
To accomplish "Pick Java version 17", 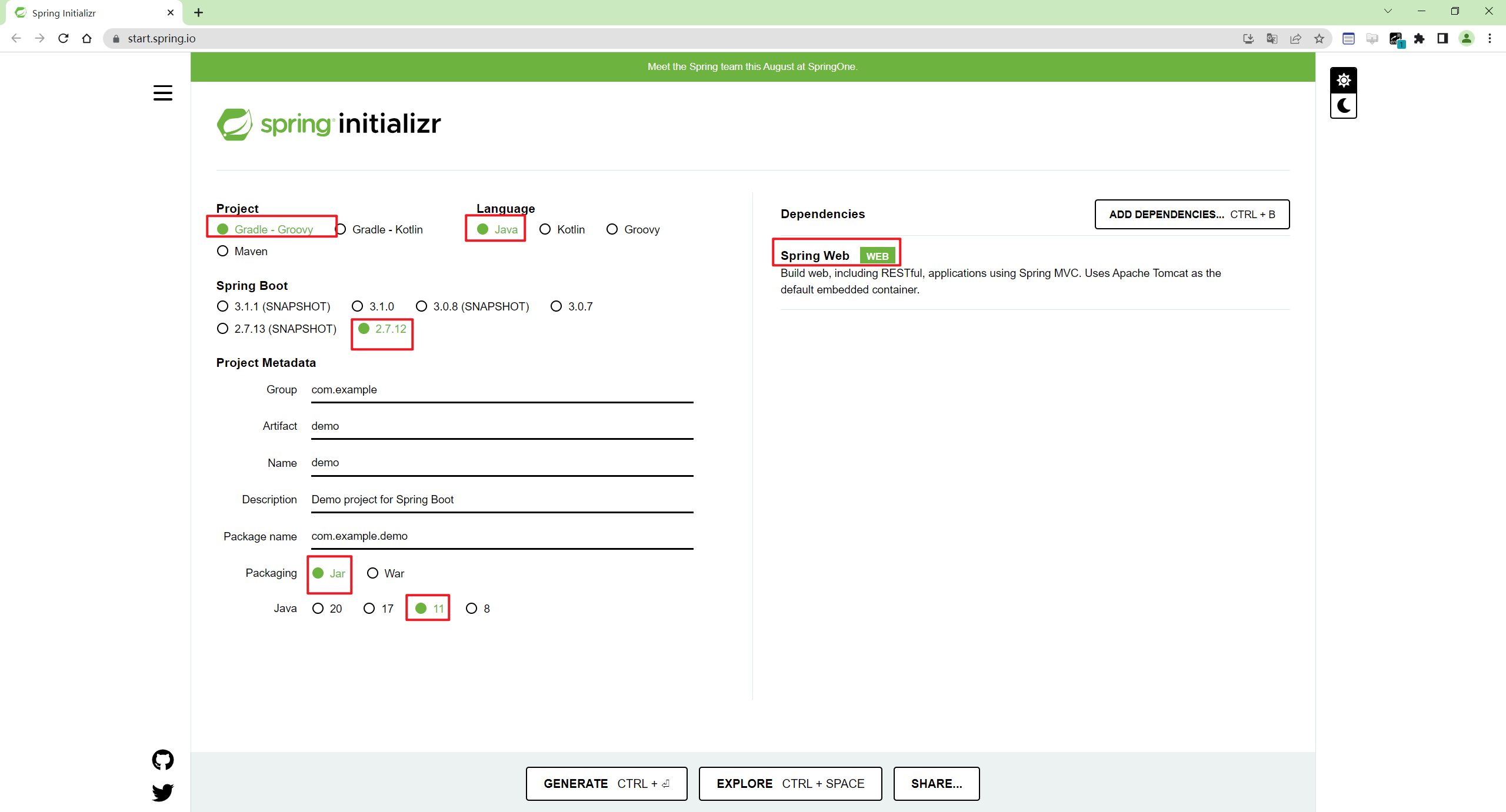I will click(x=378, y=609).
